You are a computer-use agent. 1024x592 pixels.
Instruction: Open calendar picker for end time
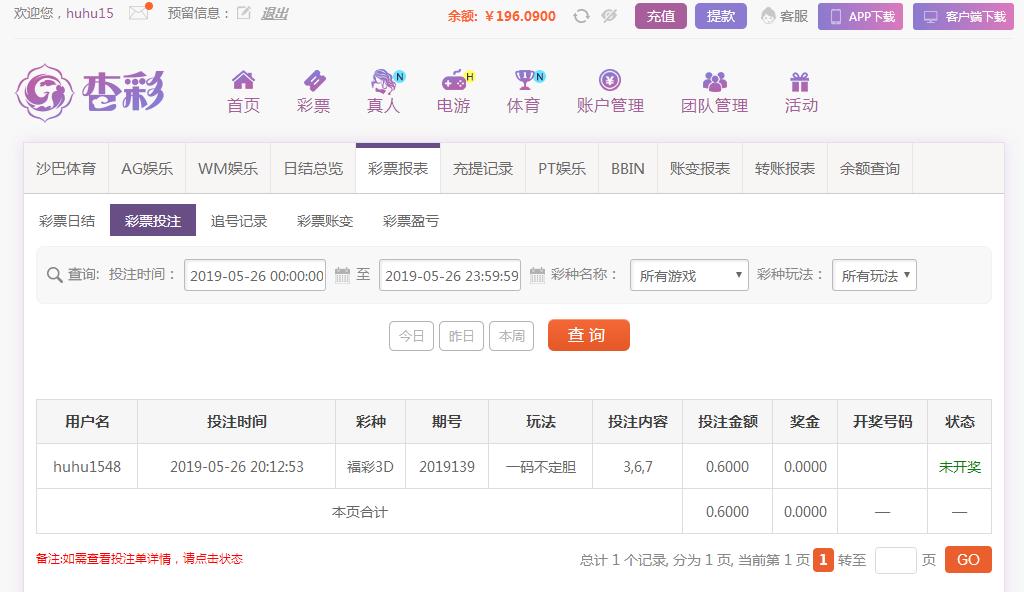tap(537, 275)
